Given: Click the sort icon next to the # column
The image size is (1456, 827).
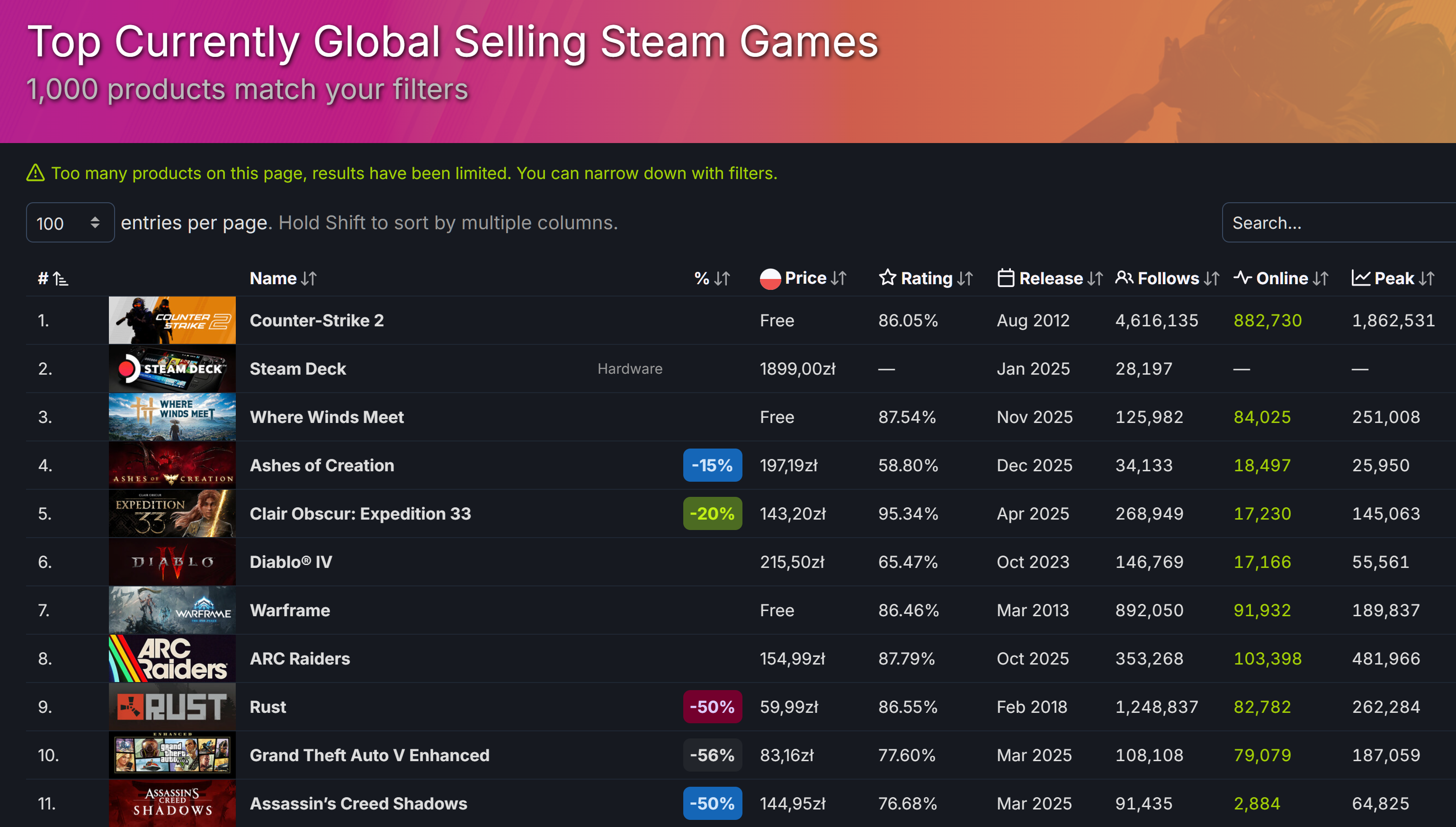Looking at the screenshot, I should pos(60,279).
